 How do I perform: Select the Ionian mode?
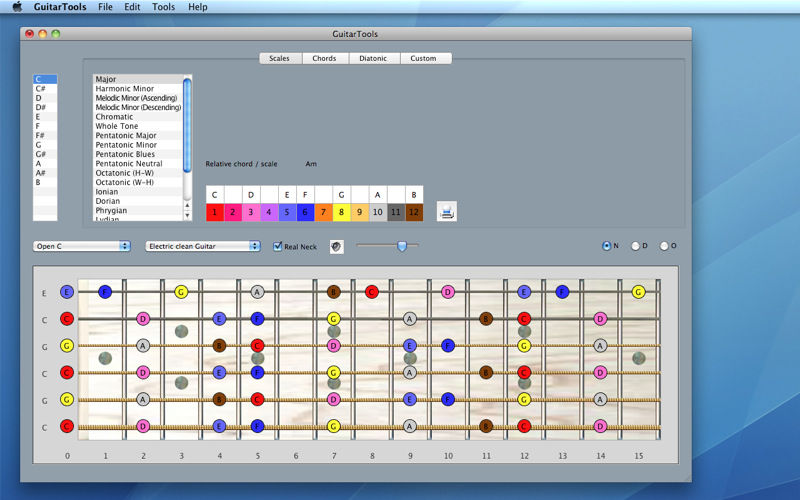pyautogui.click(x=138, y=192)
